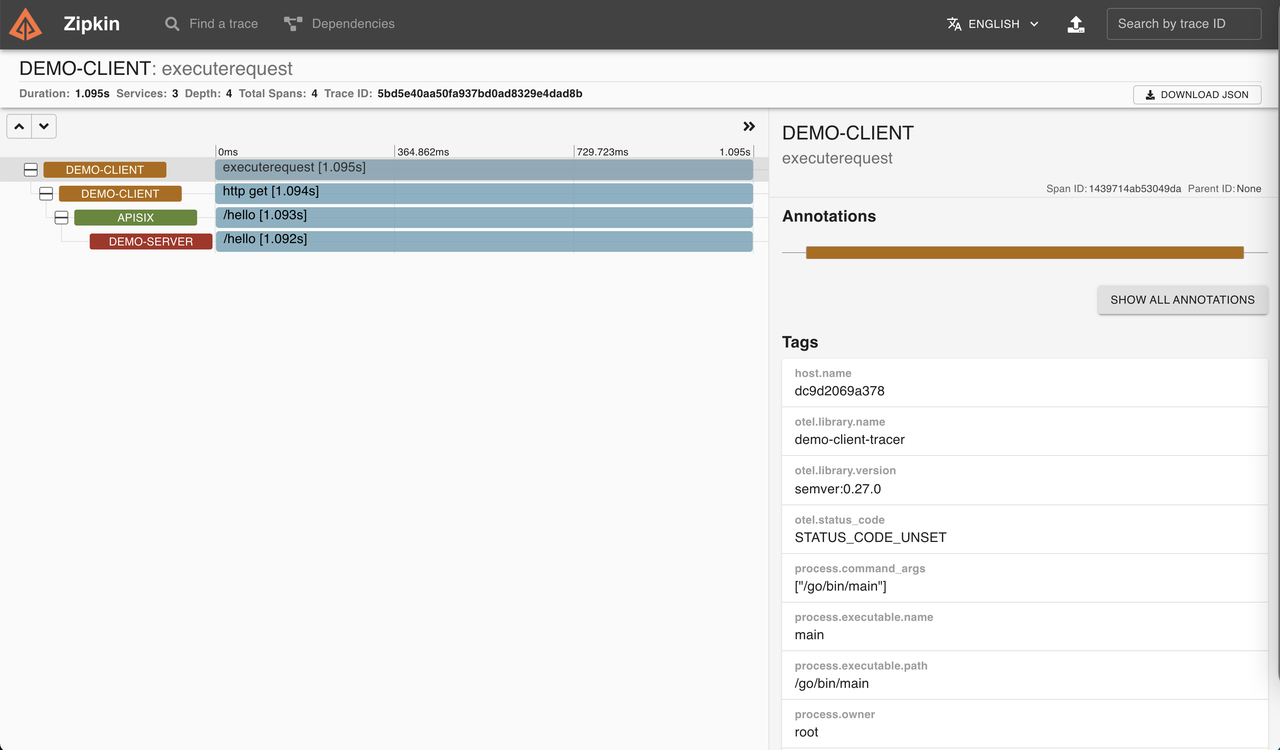
Task: Open the Dependencies page
Action: coord(339,24)
